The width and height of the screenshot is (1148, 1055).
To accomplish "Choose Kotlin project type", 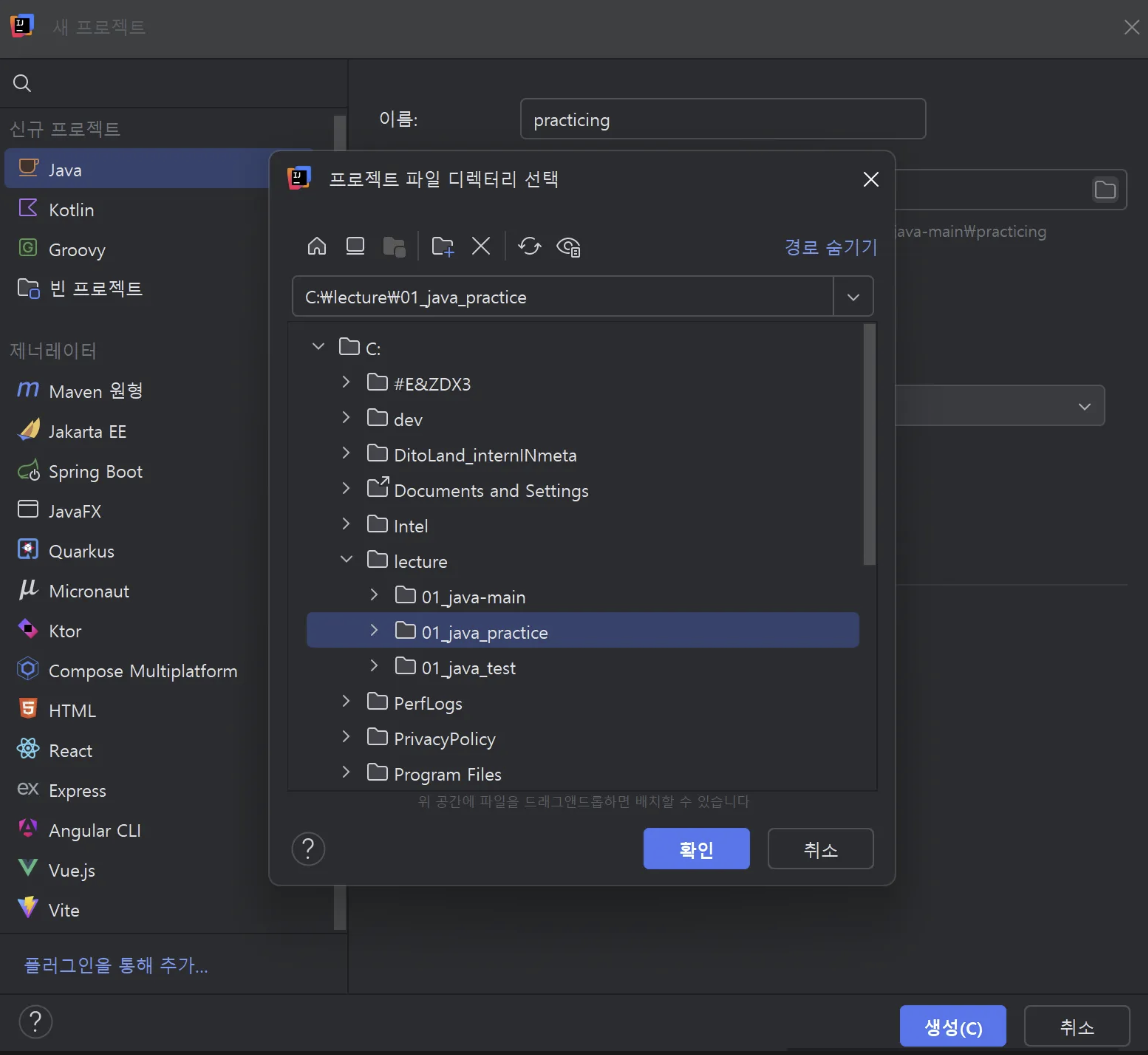I will tap(71, 210).
